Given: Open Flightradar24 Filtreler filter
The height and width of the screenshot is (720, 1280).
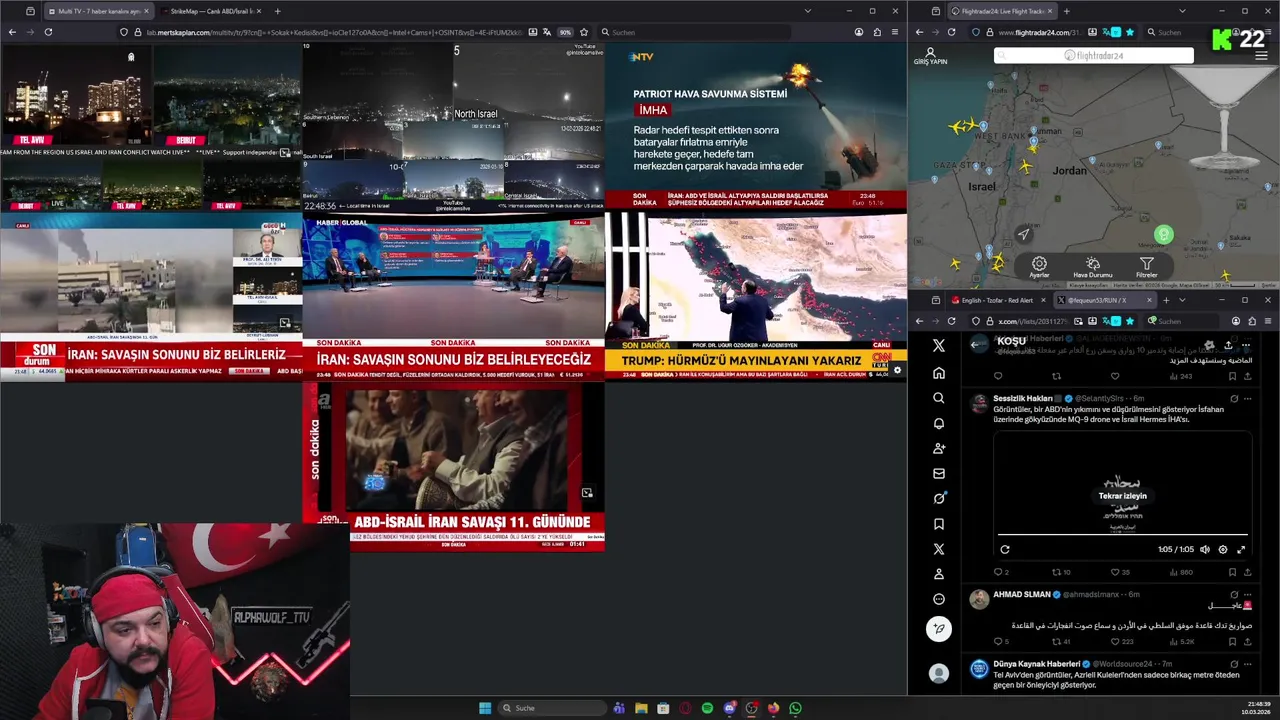Looking at the screenshot, I should 1146,266.
